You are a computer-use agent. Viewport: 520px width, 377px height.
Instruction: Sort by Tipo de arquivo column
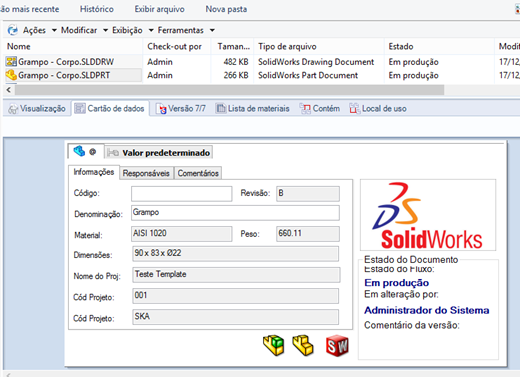[319, 46]
